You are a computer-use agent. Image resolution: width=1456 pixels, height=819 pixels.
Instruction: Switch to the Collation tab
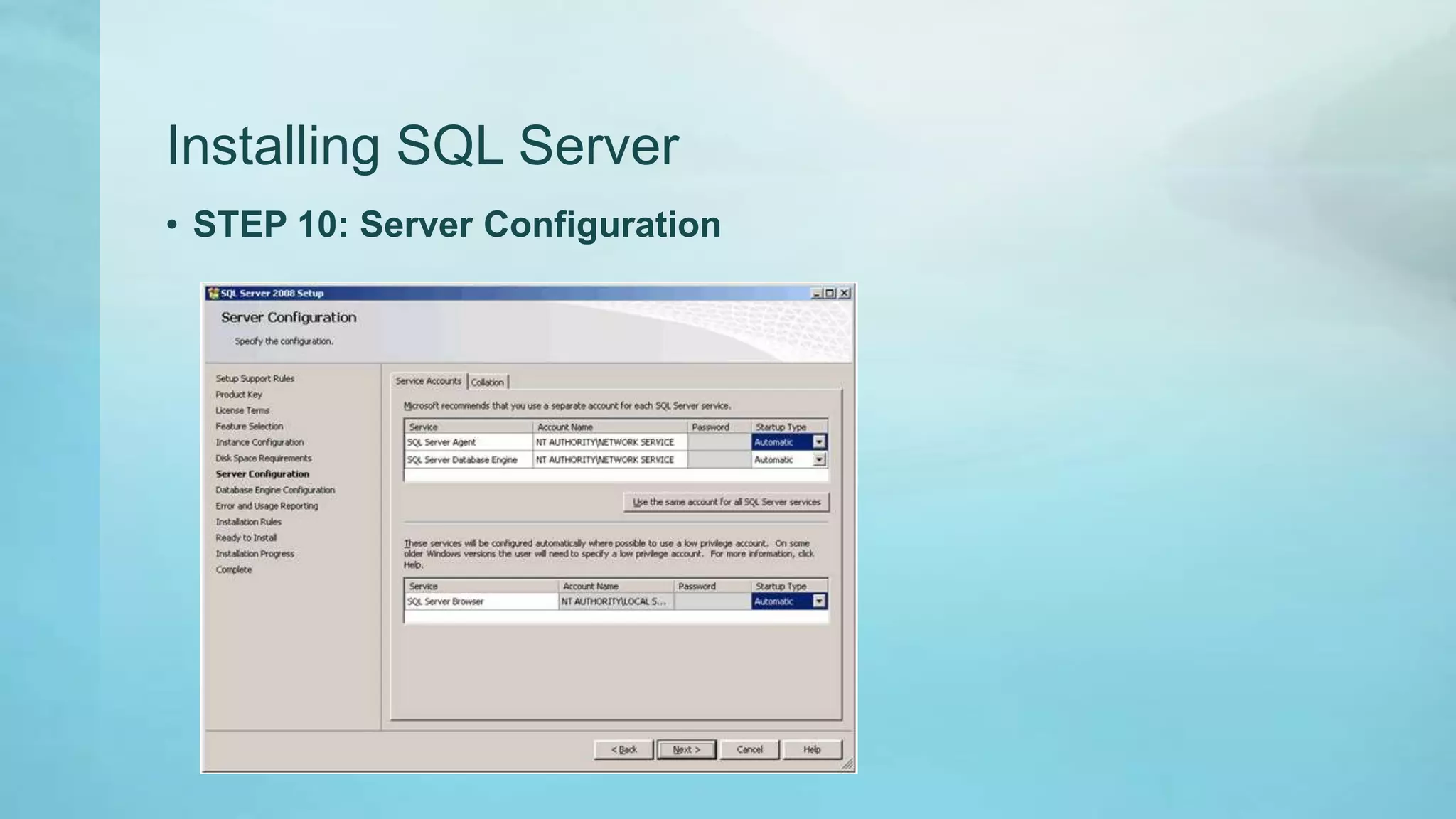(488, 382)
